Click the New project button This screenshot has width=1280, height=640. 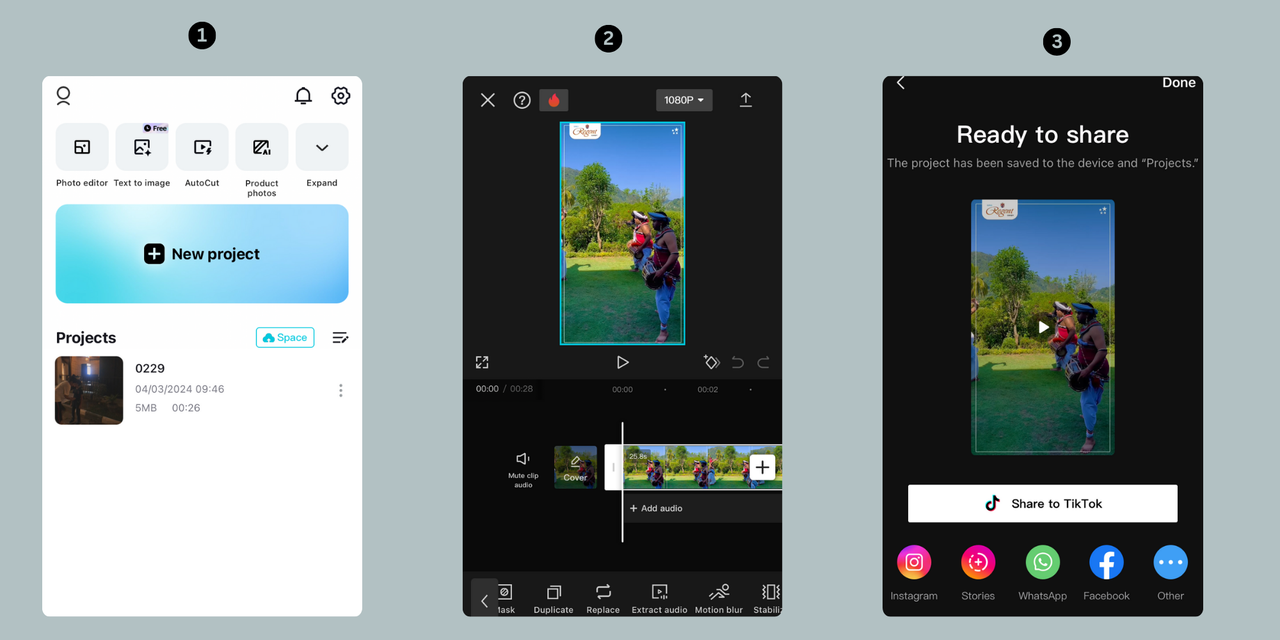[x=202, y=254]
